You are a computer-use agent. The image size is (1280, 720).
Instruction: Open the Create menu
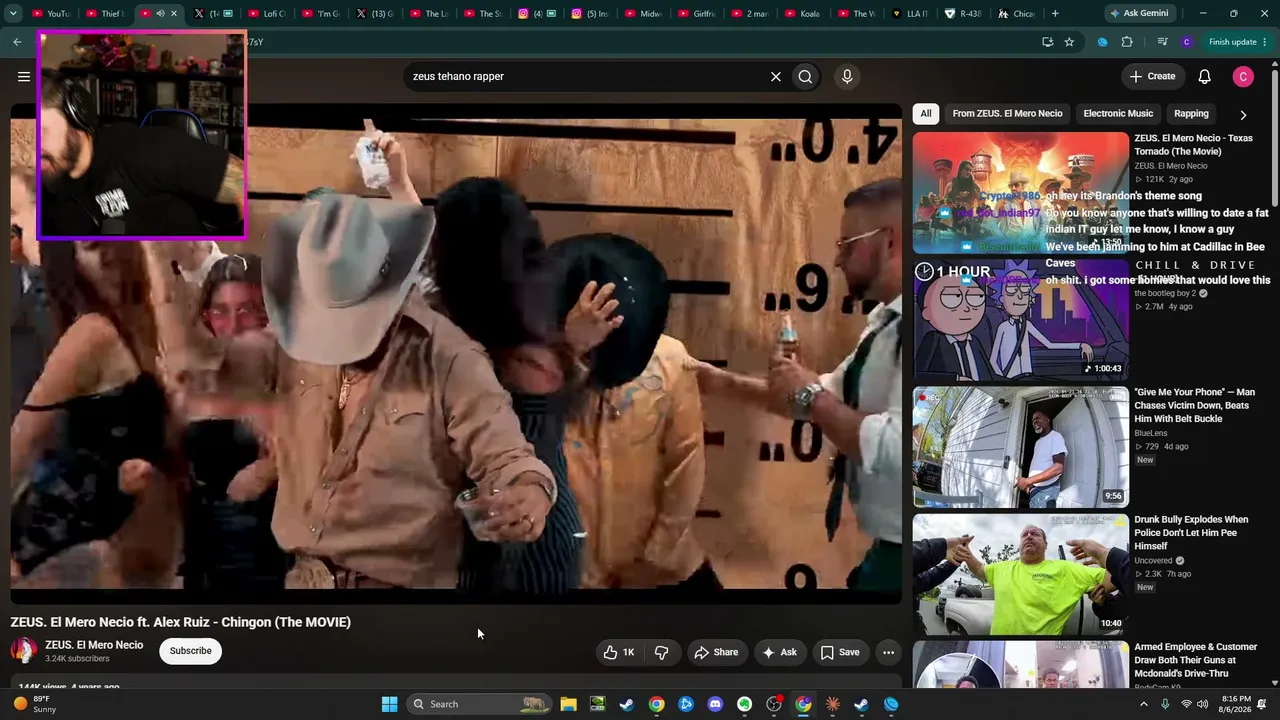pyautogui.click(x=1152, y=76)
